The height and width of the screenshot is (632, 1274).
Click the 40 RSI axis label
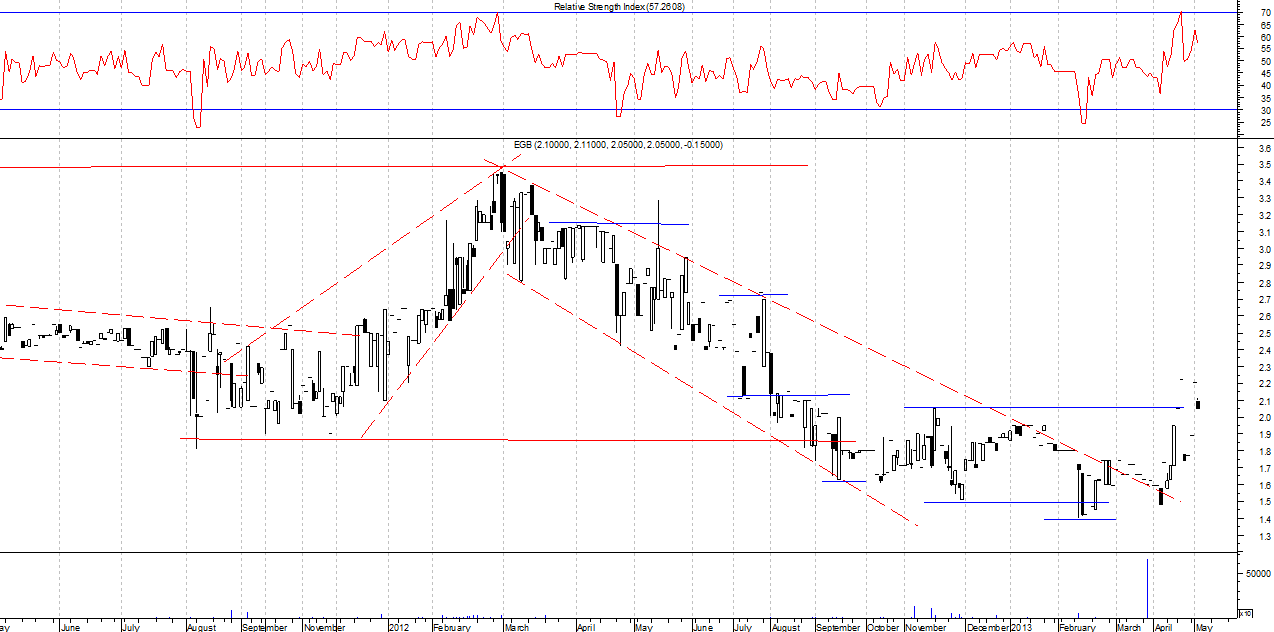click(1266, 86)
